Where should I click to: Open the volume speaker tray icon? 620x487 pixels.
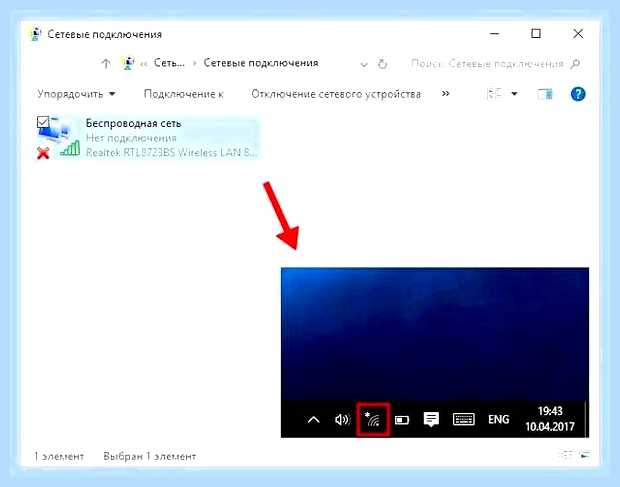pos(342,419)
